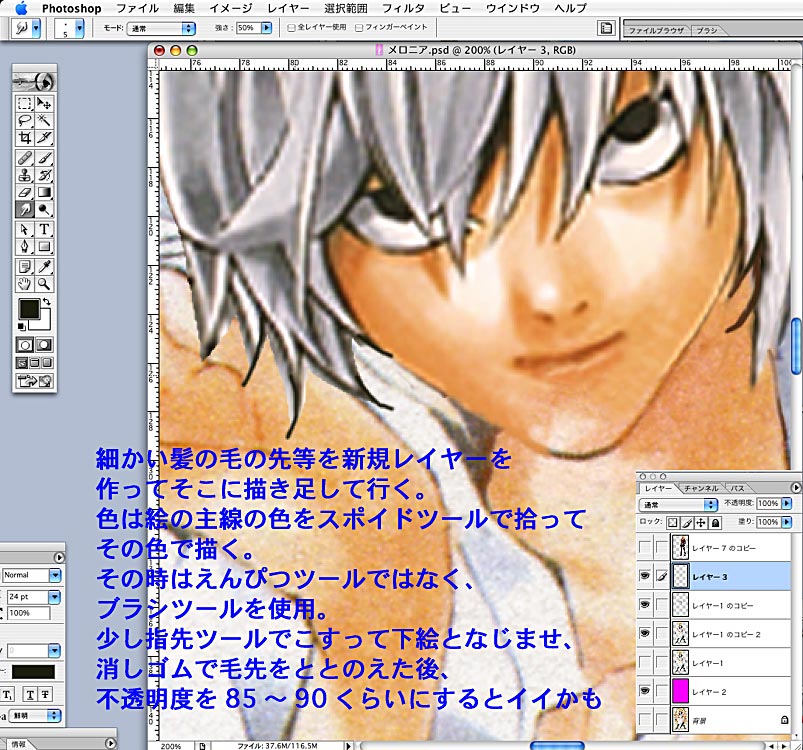Select the Pen tool
Viewport: 803px width, 750px height.
pyautogui.click(x=25, y=247)
